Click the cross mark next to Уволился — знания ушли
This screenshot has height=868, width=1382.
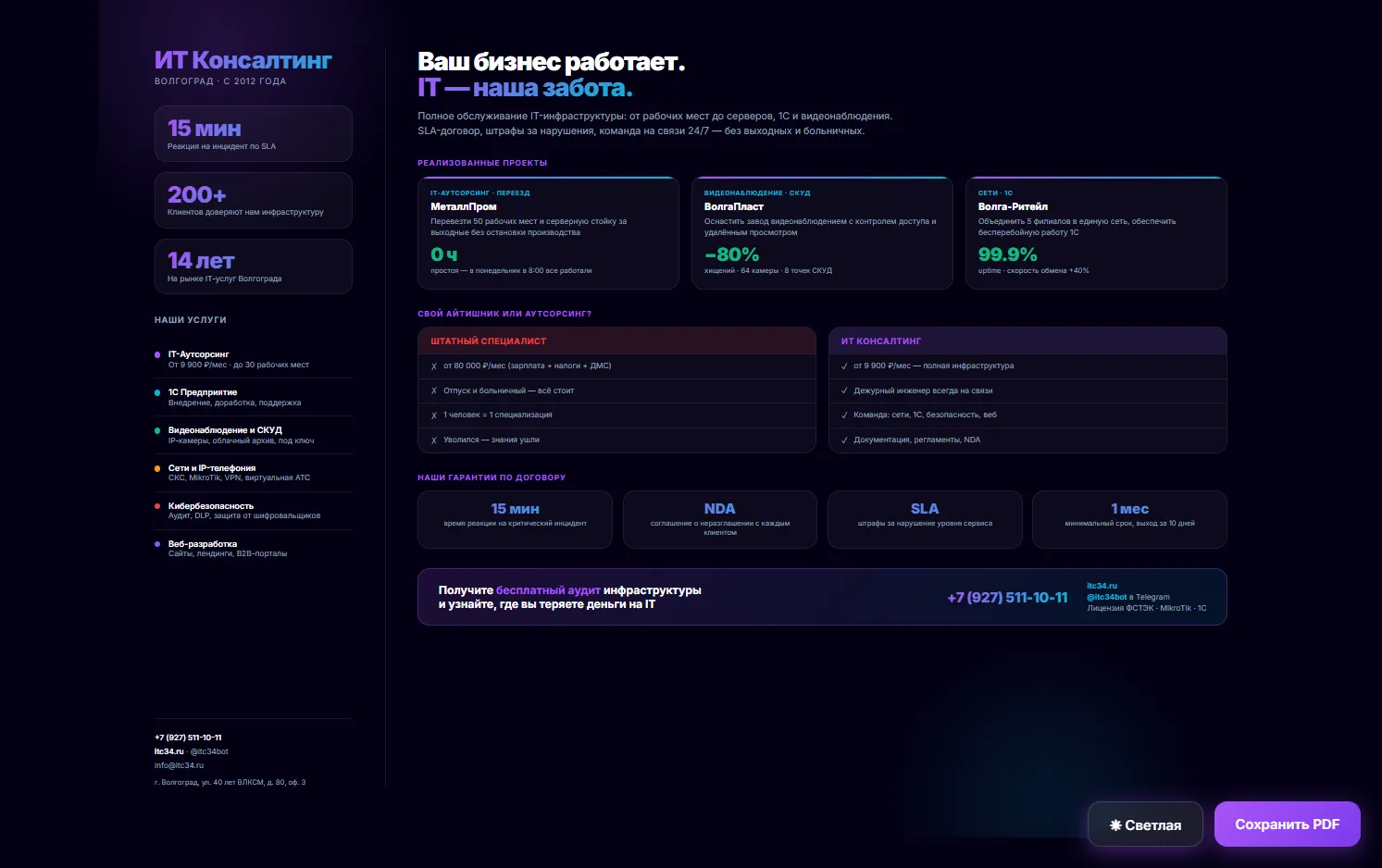[434, 440]
